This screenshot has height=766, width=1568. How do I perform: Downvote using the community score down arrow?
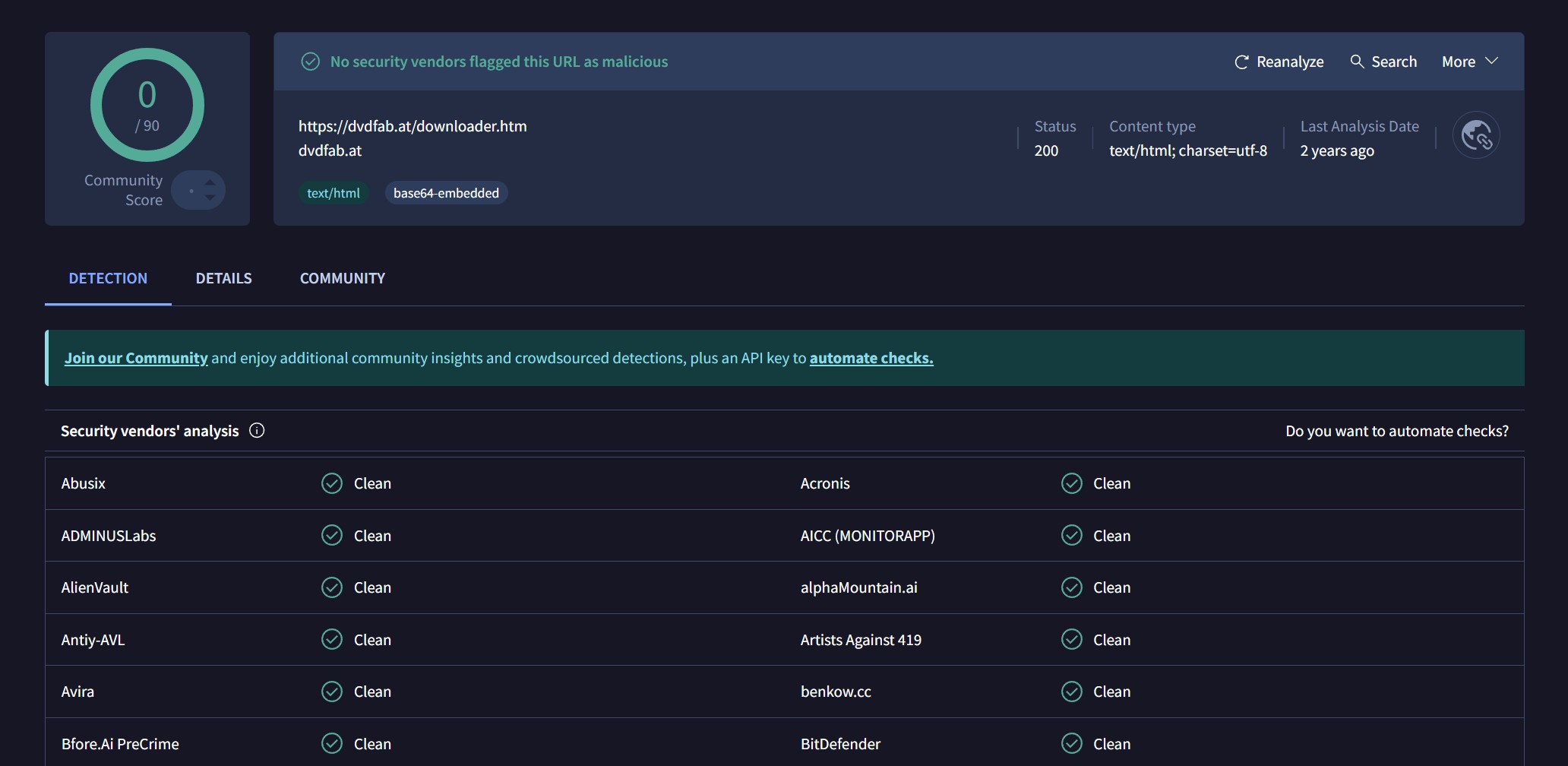[210, 198]
